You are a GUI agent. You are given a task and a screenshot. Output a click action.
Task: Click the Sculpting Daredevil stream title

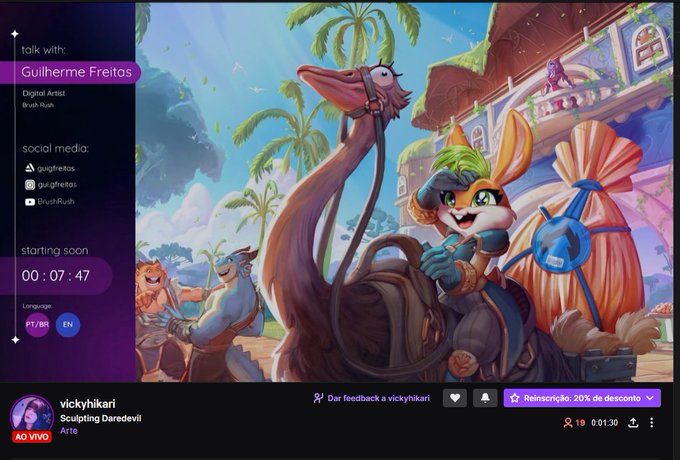101,418
